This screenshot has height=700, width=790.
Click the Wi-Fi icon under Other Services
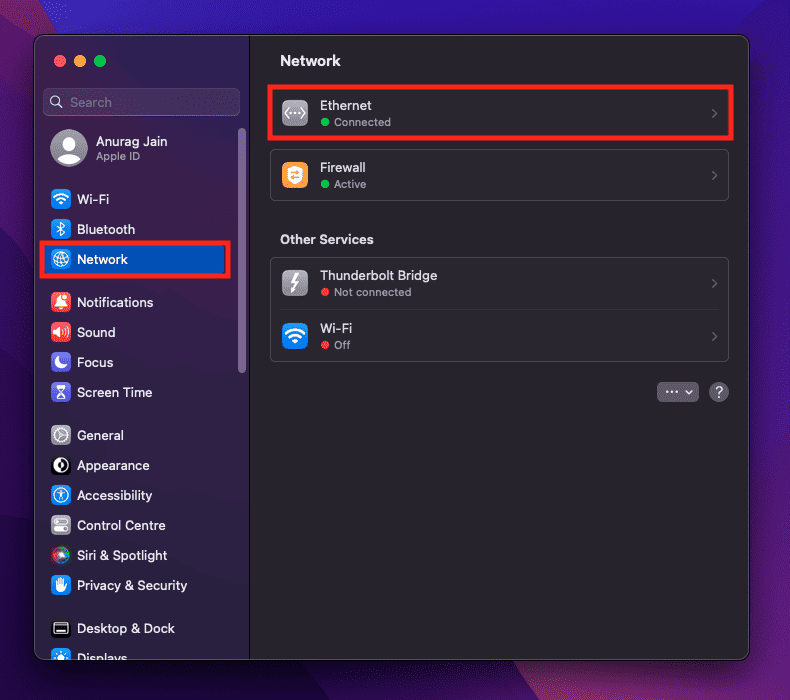point(295,336)
